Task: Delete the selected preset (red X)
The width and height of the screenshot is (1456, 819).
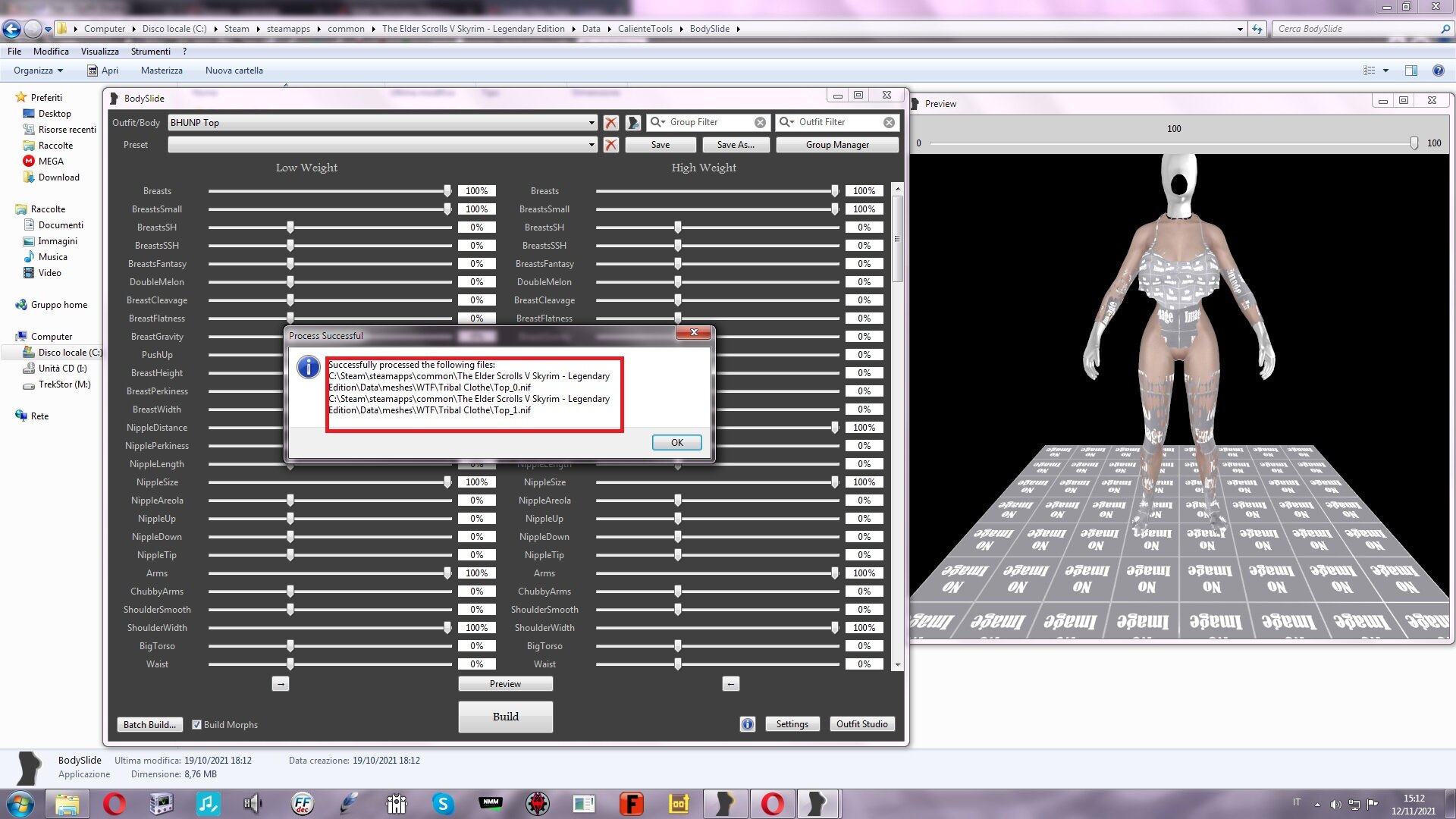Action: point(611,145)
